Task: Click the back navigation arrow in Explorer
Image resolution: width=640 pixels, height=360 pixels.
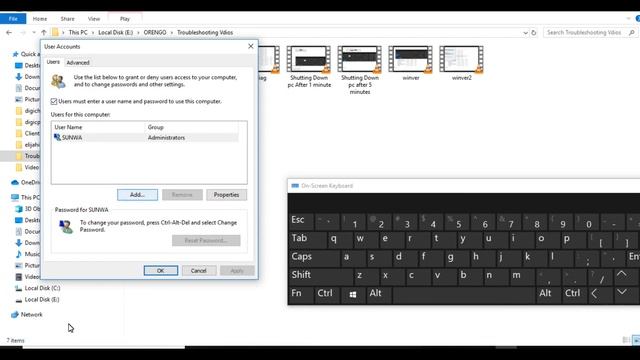Action: click(9, 32)
